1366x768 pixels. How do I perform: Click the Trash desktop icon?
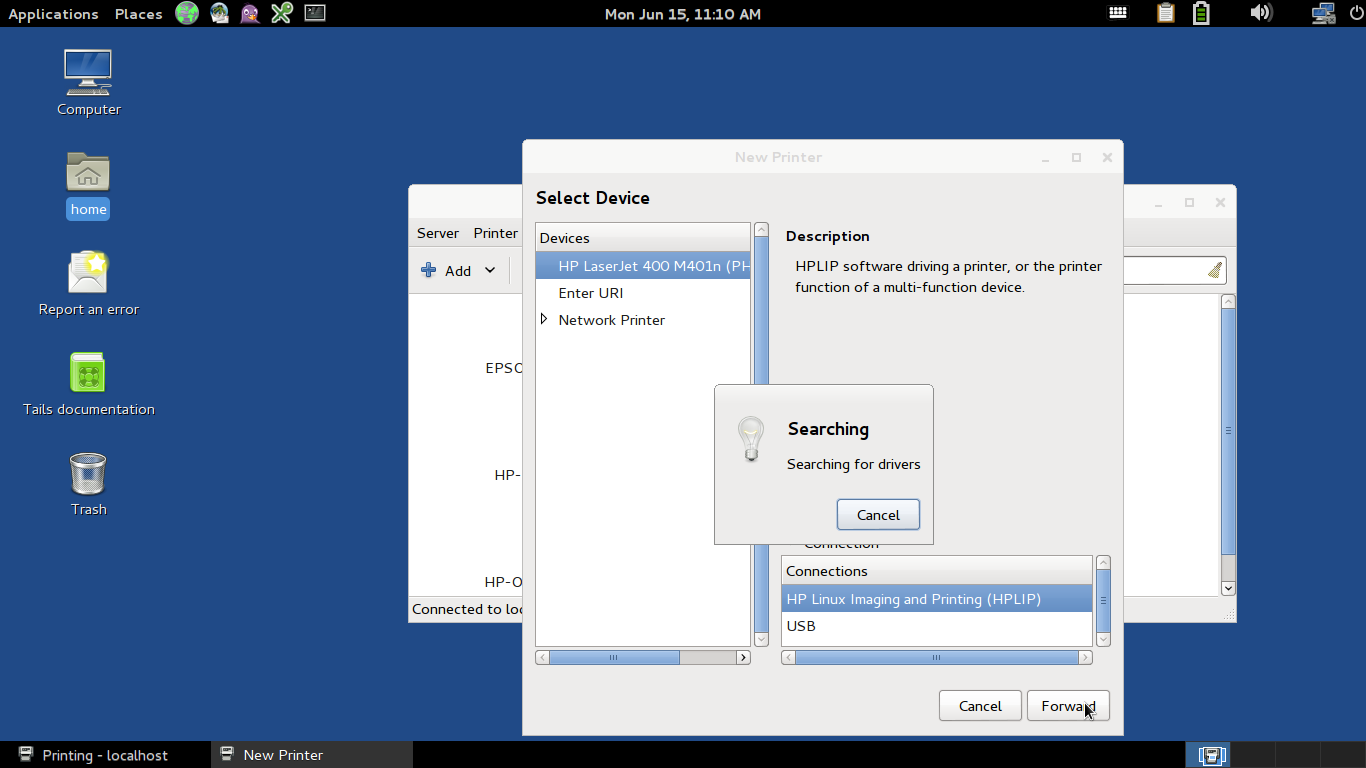click(88, 484)
